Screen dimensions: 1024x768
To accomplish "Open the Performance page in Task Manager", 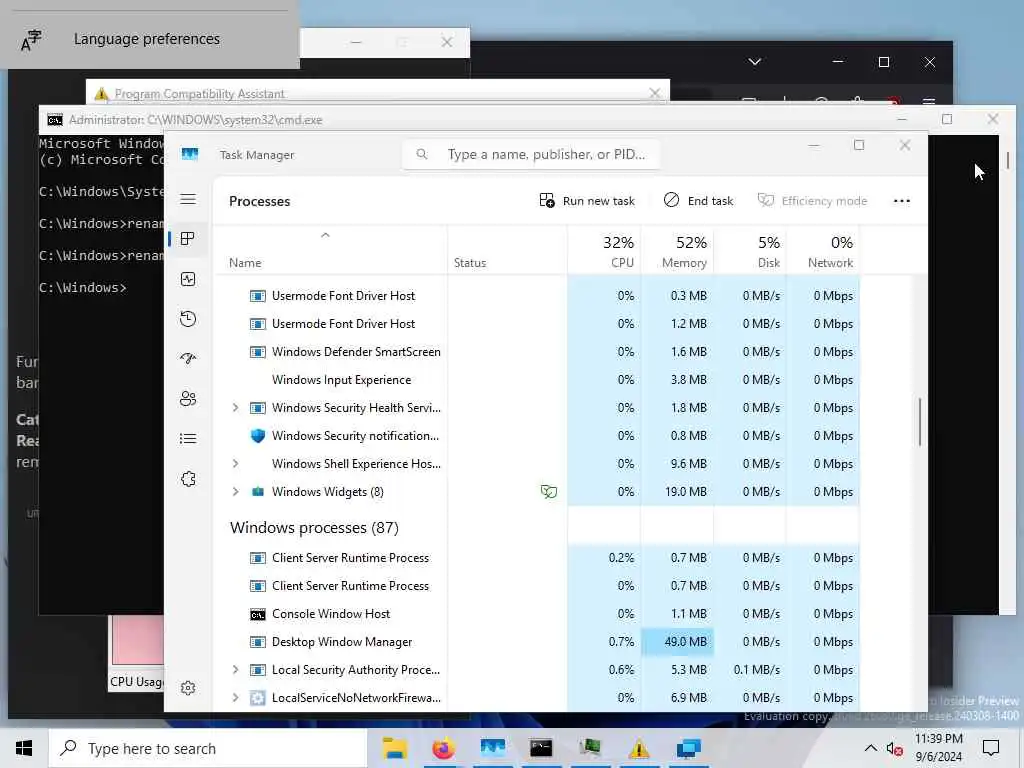I will click(188, 280).
